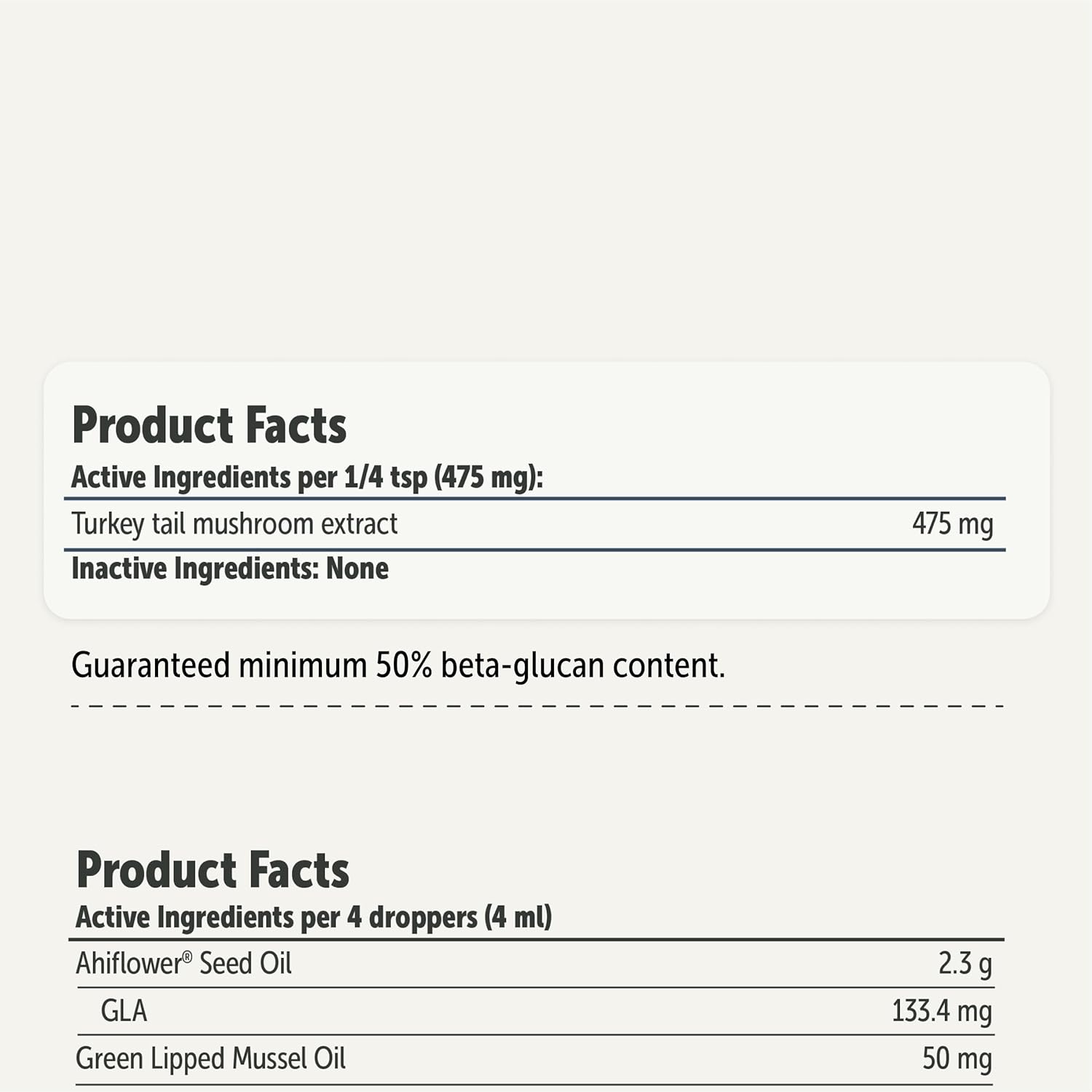The width and height of the screenshot is (1092, 1092).
Task: Click the 50 mg amount for mussel oil
Action: pos(957,1059)
